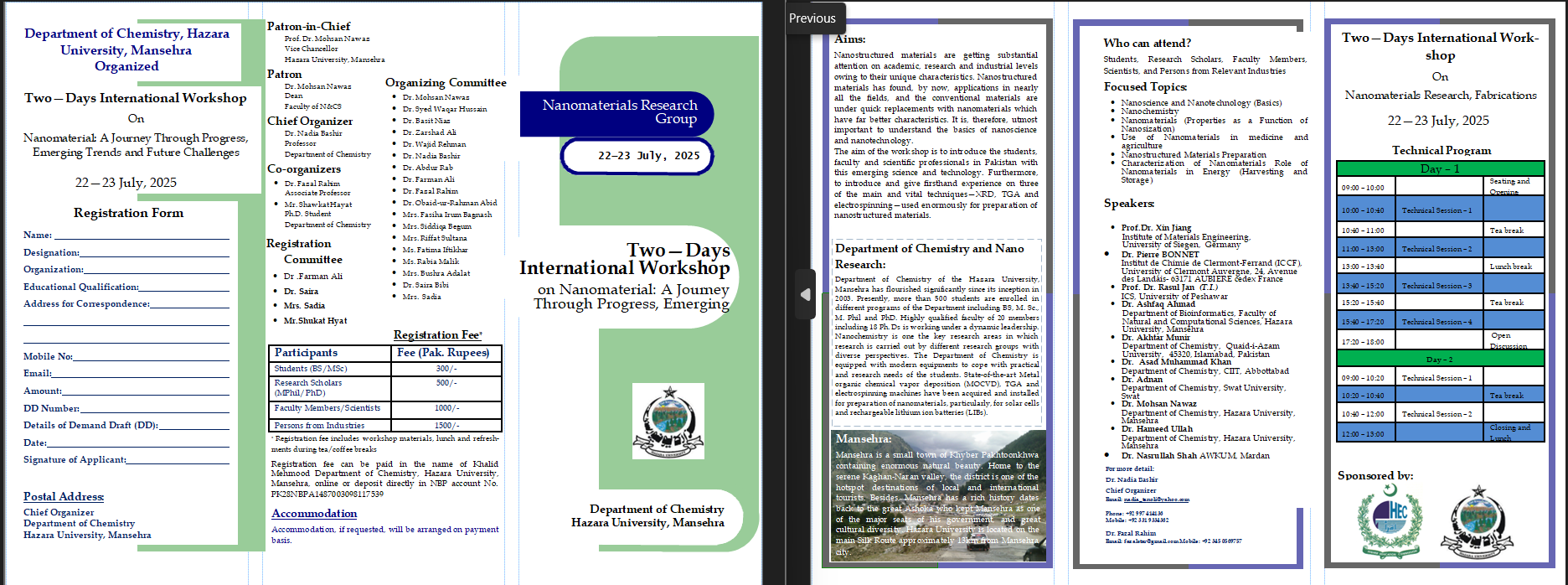Click 'Mr.Shukat Hyat' in Registration Committee
Screen dimensions: 1568x585
pos(315,321)
